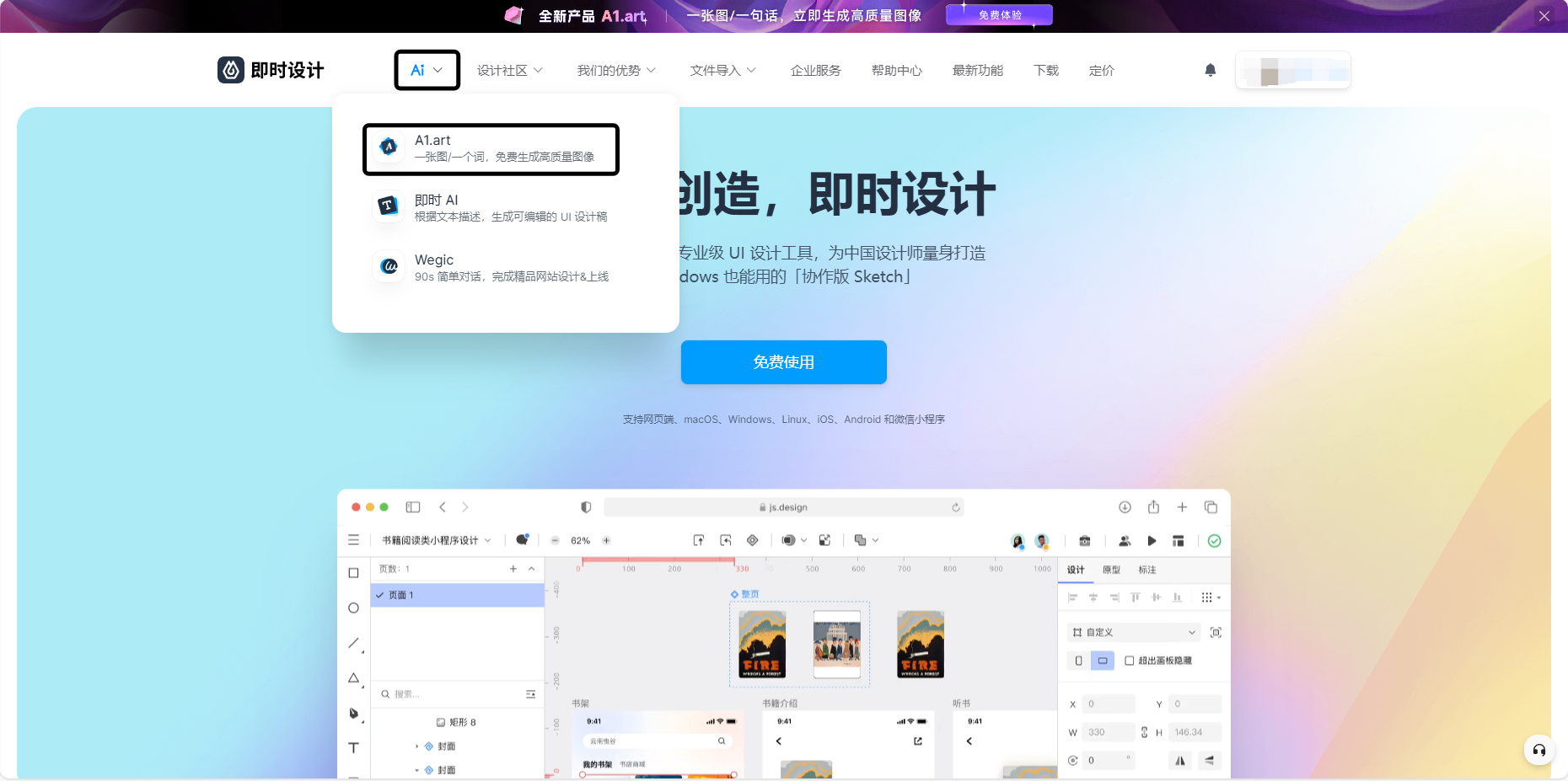The image size is (1568, 781).
Task: Collapse the pages list chevron
Action: click(x=532, y=569)
